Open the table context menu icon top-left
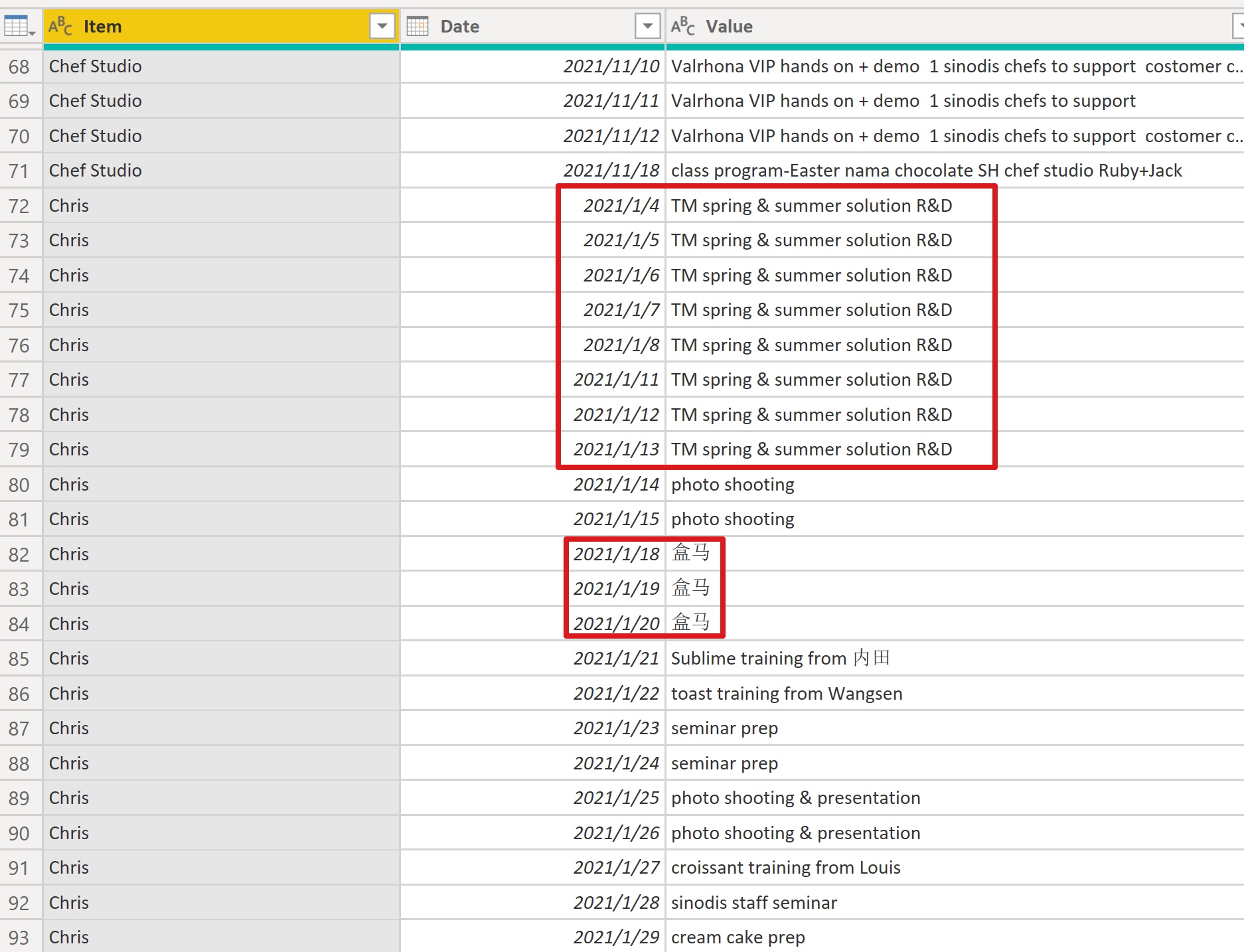Screen dimensions: 1244x952 point(18,26)
